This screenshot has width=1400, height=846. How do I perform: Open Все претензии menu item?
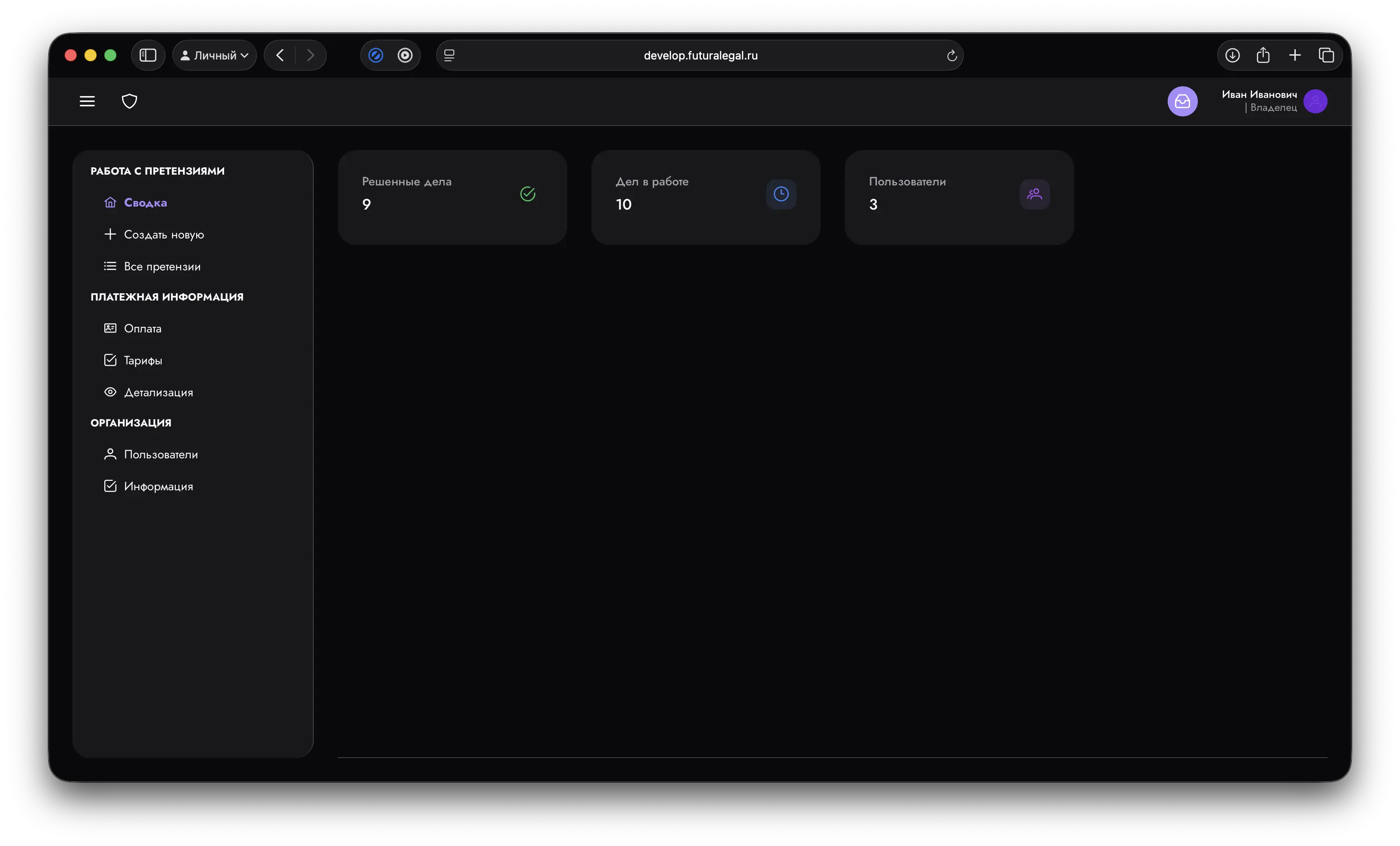point(162,266)
